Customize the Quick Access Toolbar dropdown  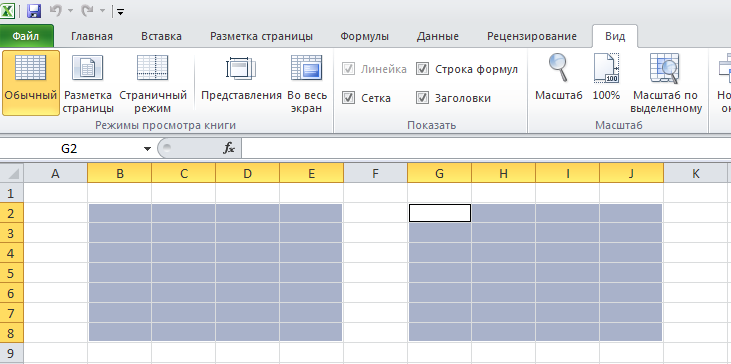[x=120, y=11]
